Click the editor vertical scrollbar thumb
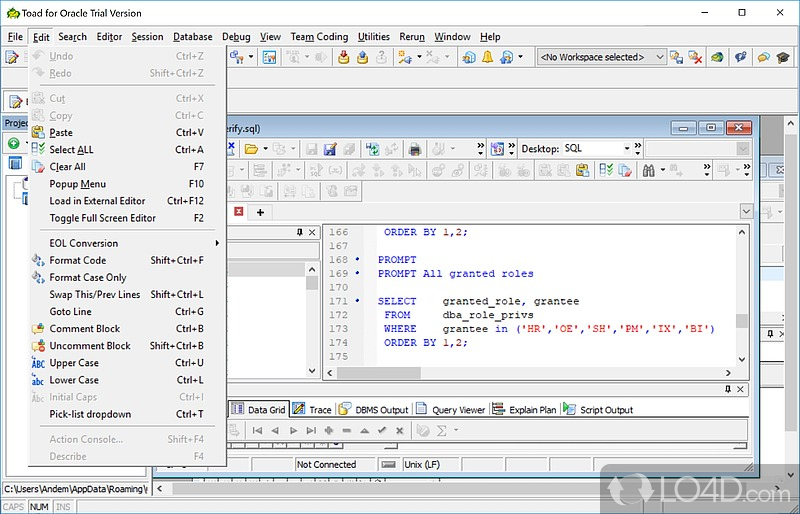The height and width of the screenshot is (514, 800). [741, 320]
